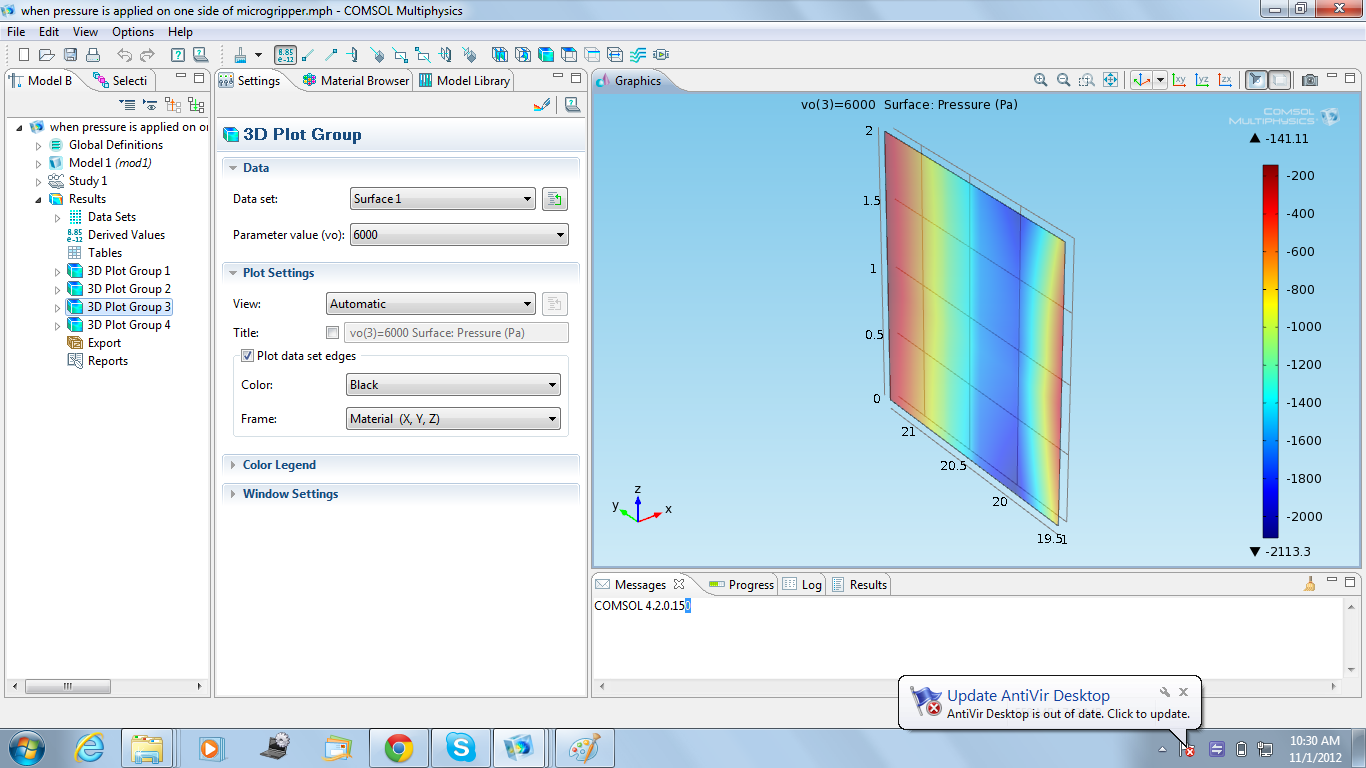Screen dimensions: 1366x768
Task: Click the Zoom In icon in Graphics toolbar
Action: 1041,80
